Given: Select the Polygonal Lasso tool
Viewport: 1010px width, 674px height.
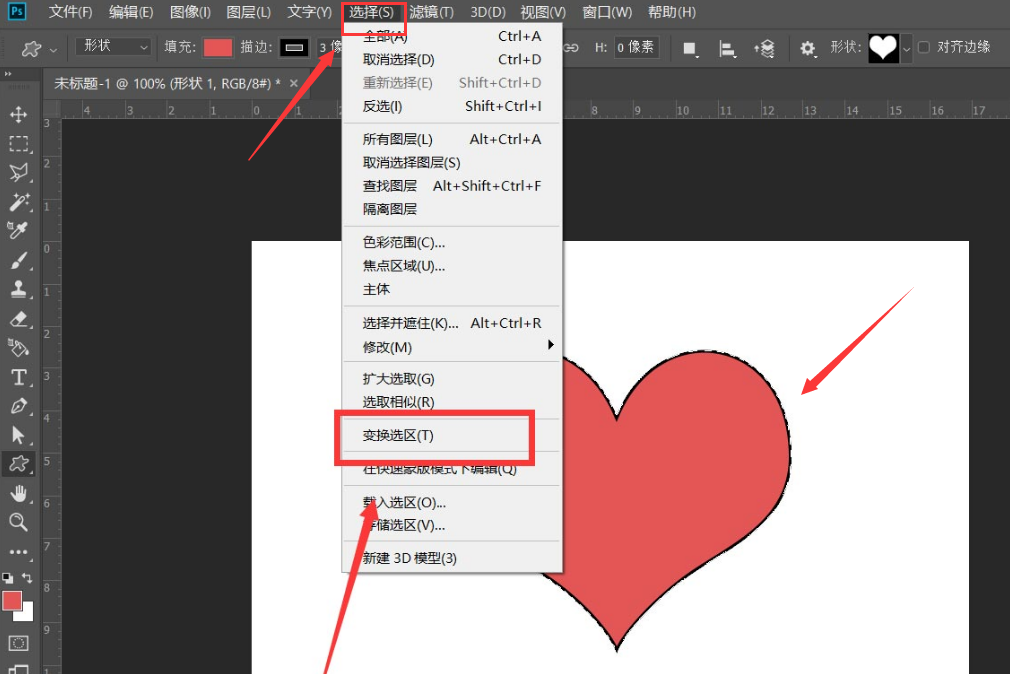Looking at the screenshot, I should tap(18, 172).
